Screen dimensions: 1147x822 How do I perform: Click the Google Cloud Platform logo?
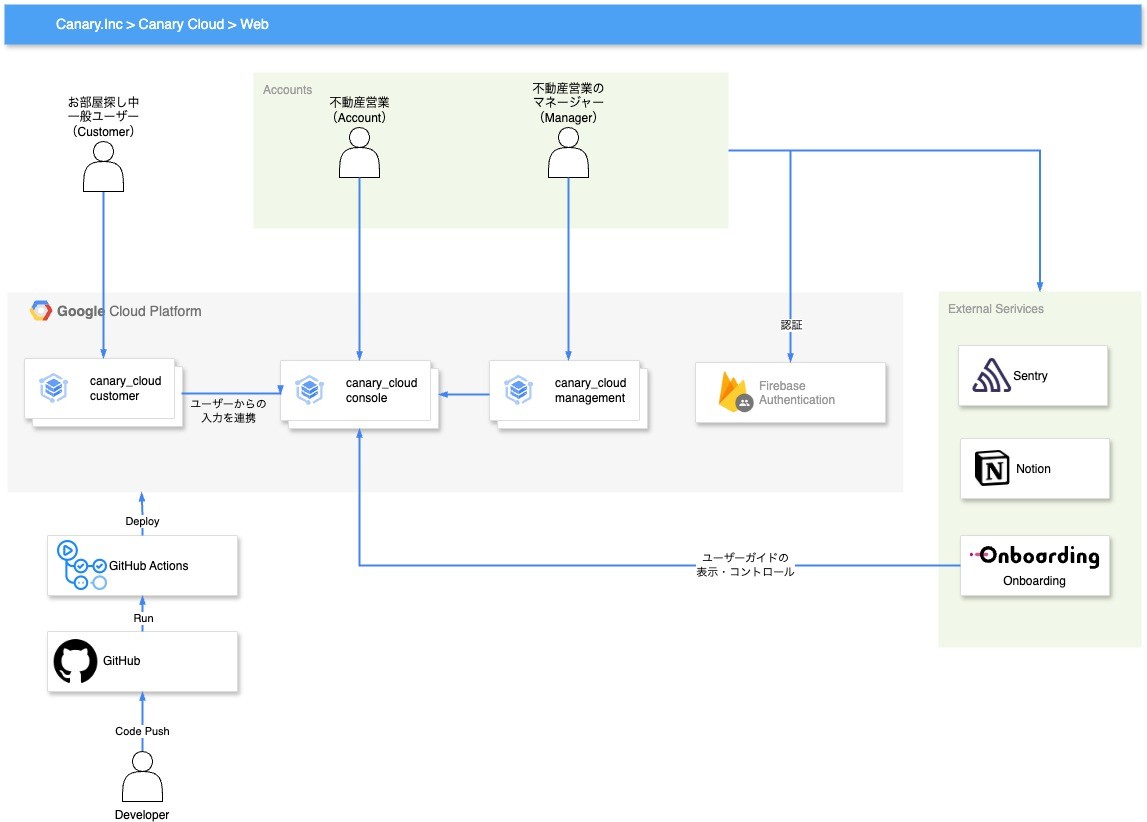[x=41, y=311]
